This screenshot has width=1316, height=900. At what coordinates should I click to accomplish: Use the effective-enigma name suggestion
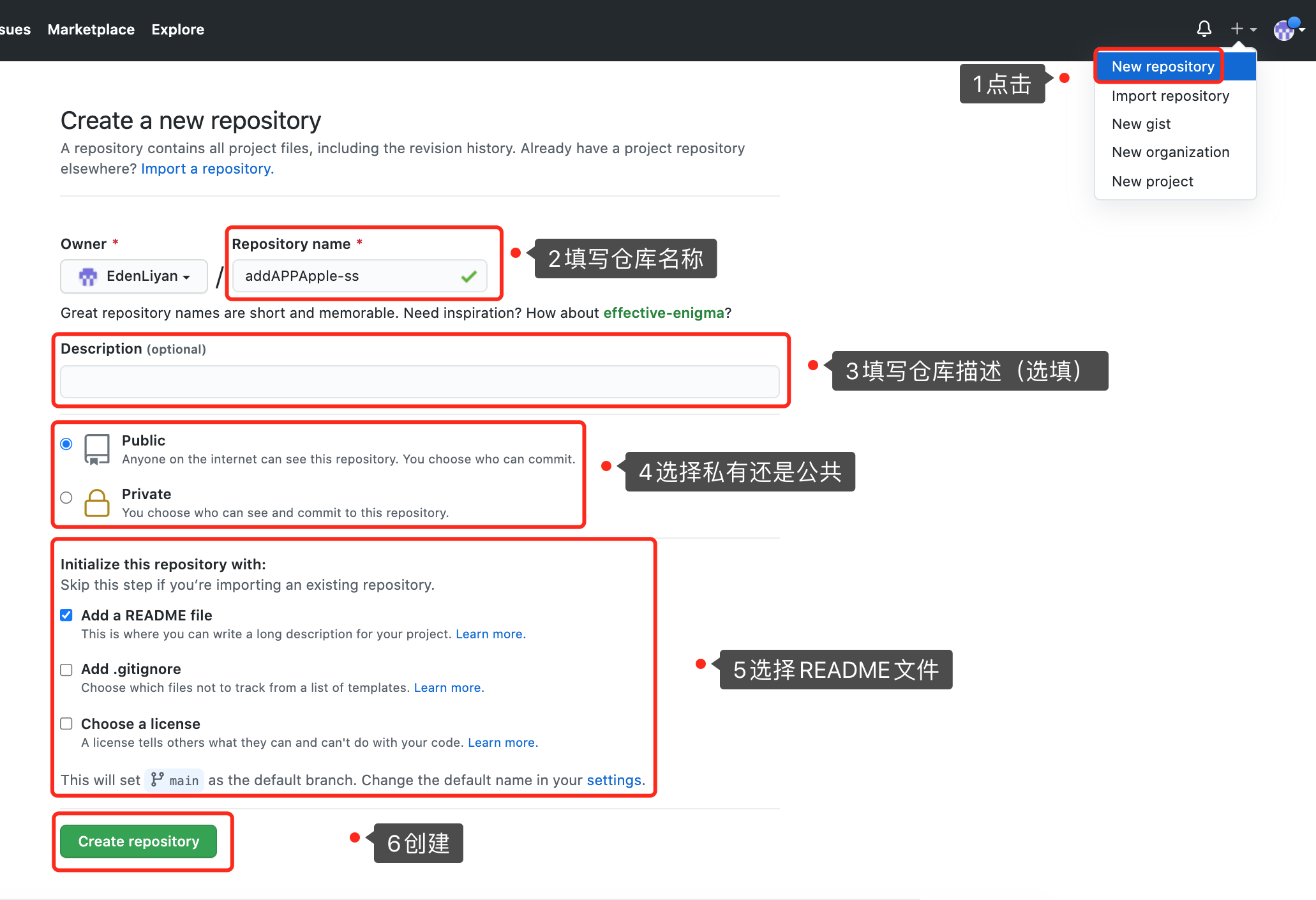(664, 313)
